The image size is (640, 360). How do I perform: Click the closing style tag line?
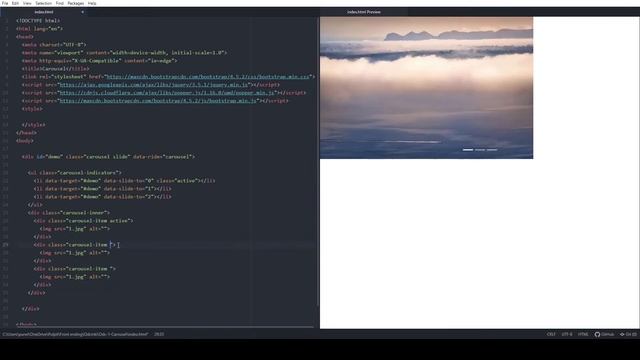point(33,125)
